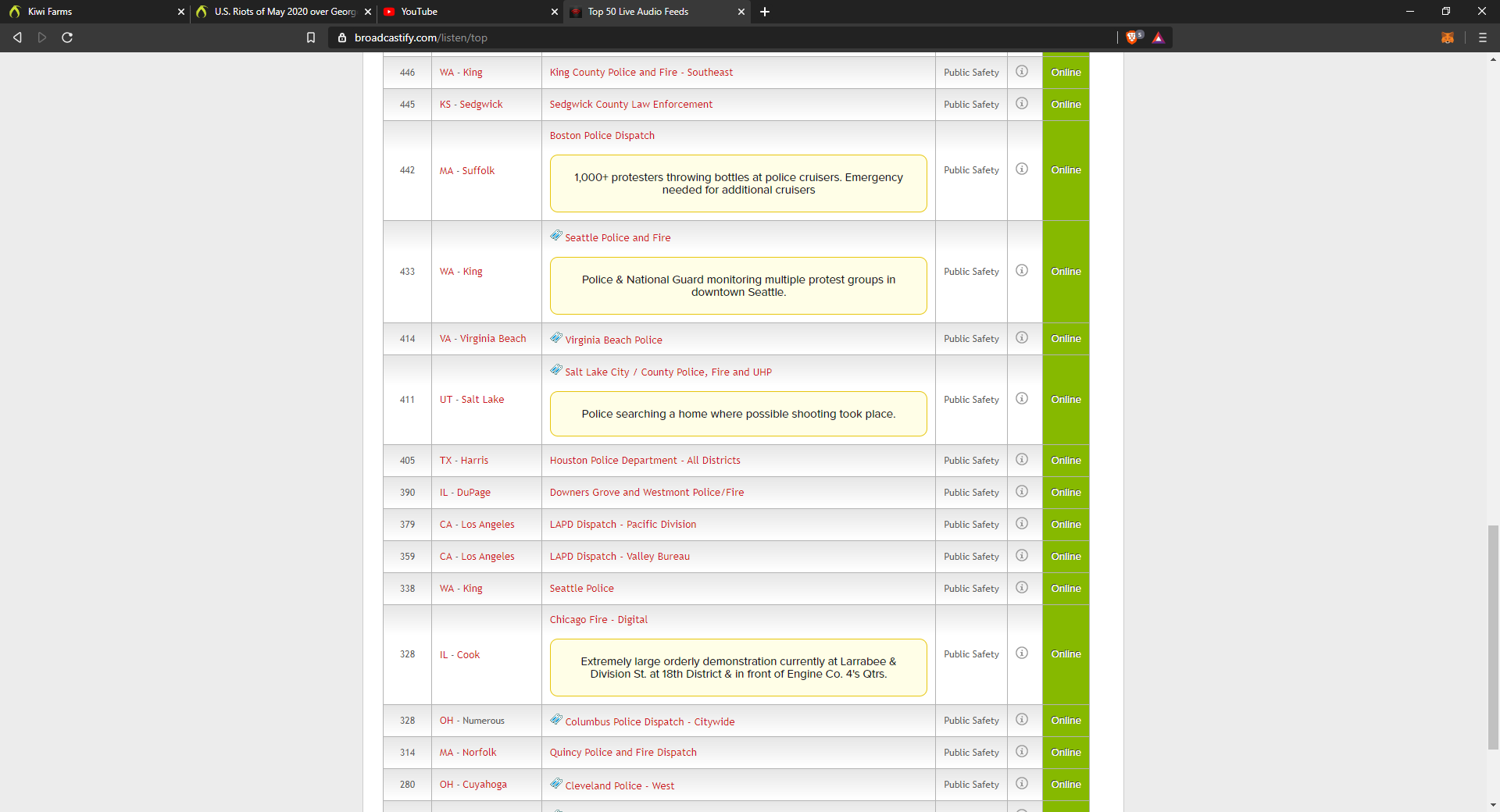1500x812 pixels.
Task: Open the Downers Grove and Westmont Police/Fire link
Action: click(x=647, y=493)
